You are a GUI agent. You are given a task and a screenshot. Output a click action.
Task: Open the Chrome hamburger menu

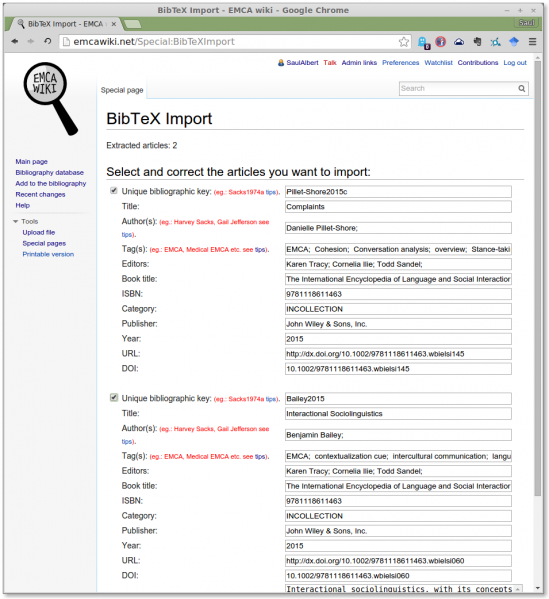click(x=533, y=42)
